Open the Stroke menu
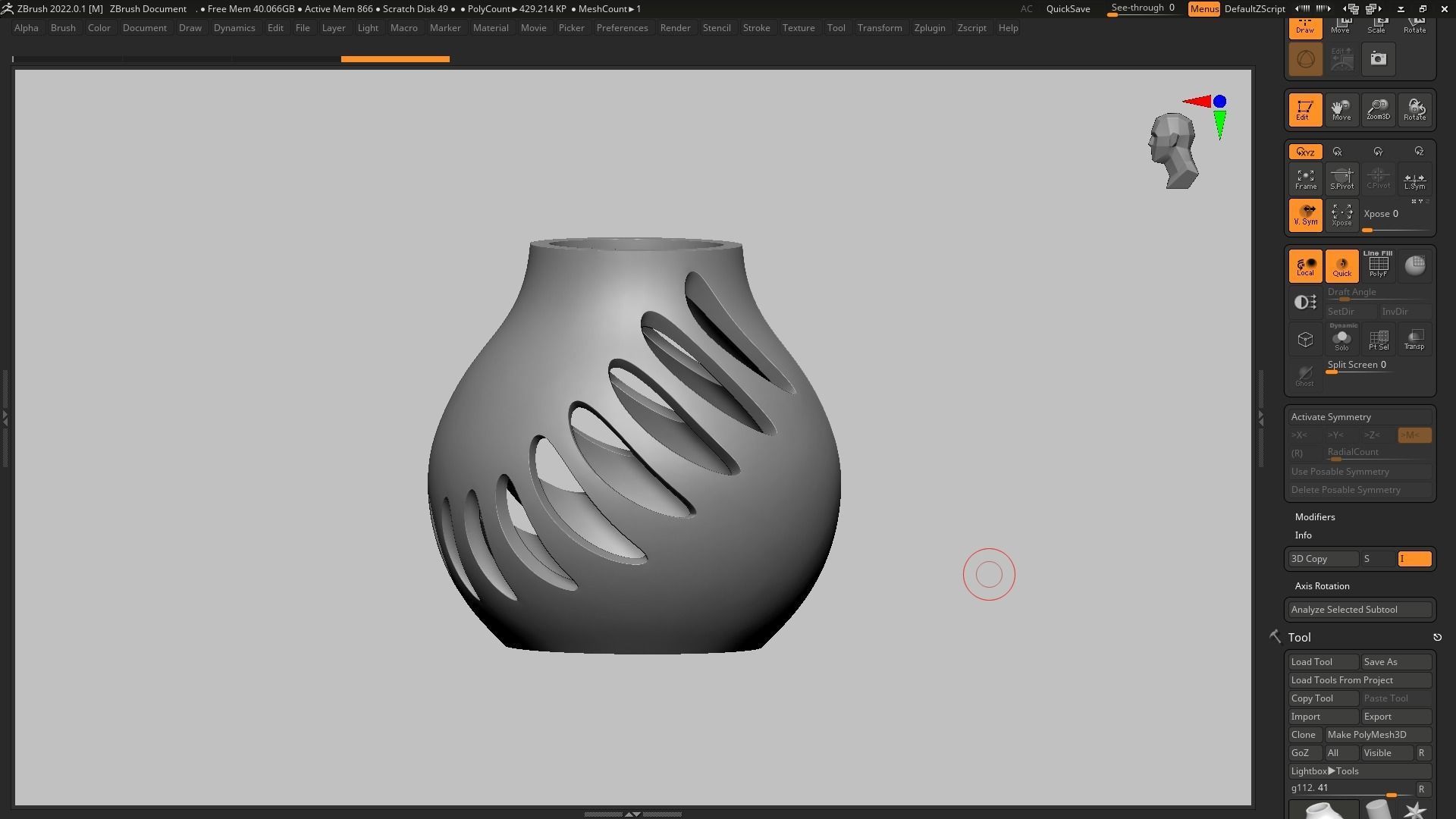The width and height of the screenshot is (1456, 819). pos(756,28)
